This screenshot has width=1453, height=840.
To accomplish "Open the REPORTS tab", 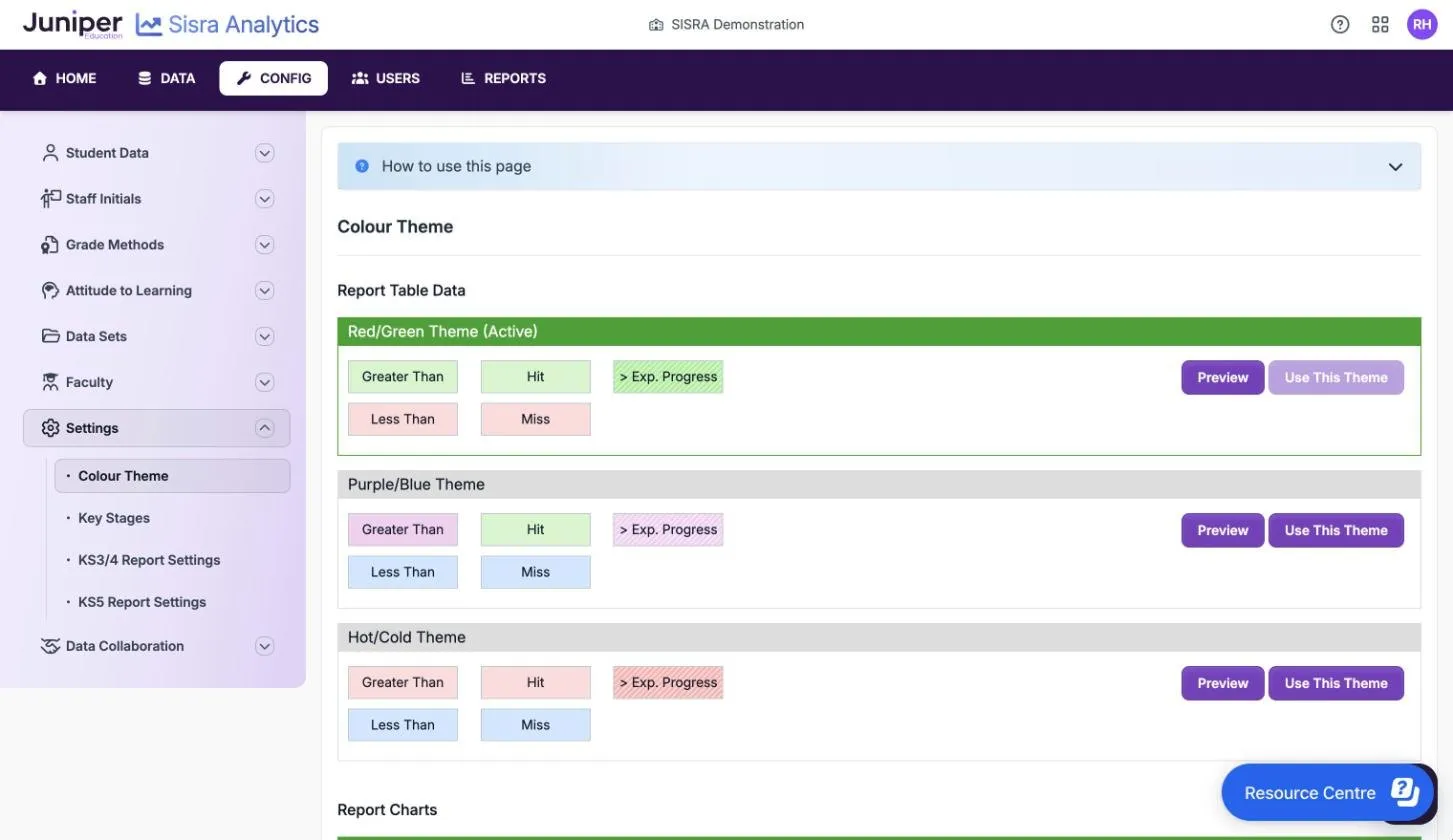I will 503,78.
